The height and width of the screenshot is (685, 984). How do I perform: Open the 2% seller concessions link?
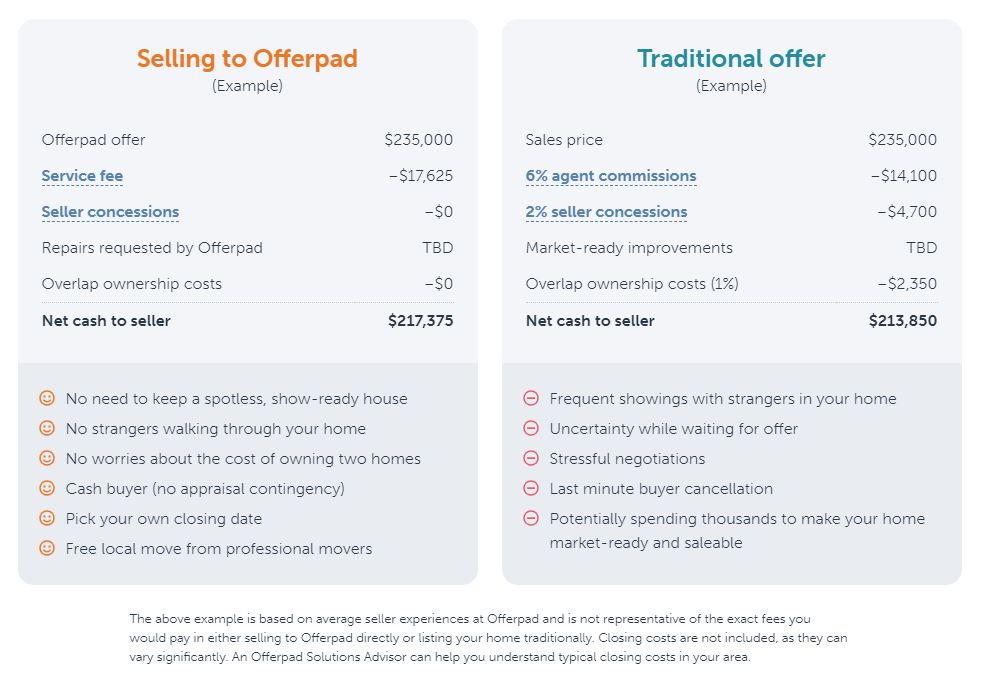[x=607, y=212]
